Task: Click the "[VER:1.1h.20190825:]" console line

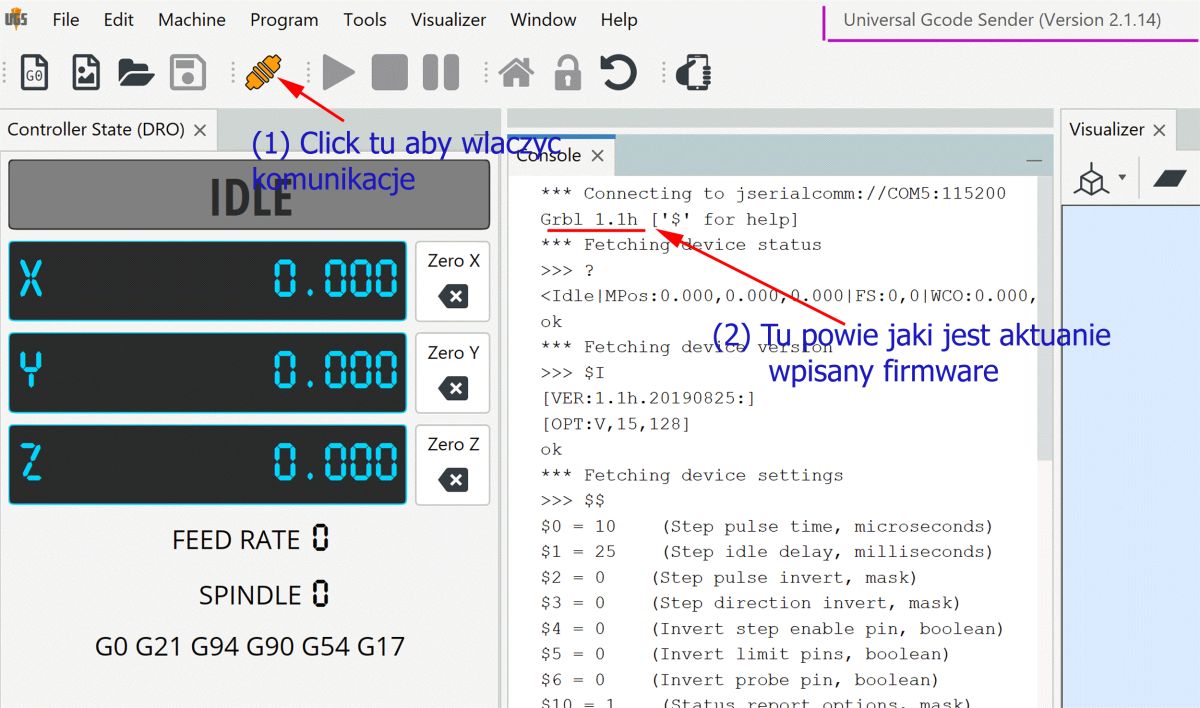Action: coord(648,398)
